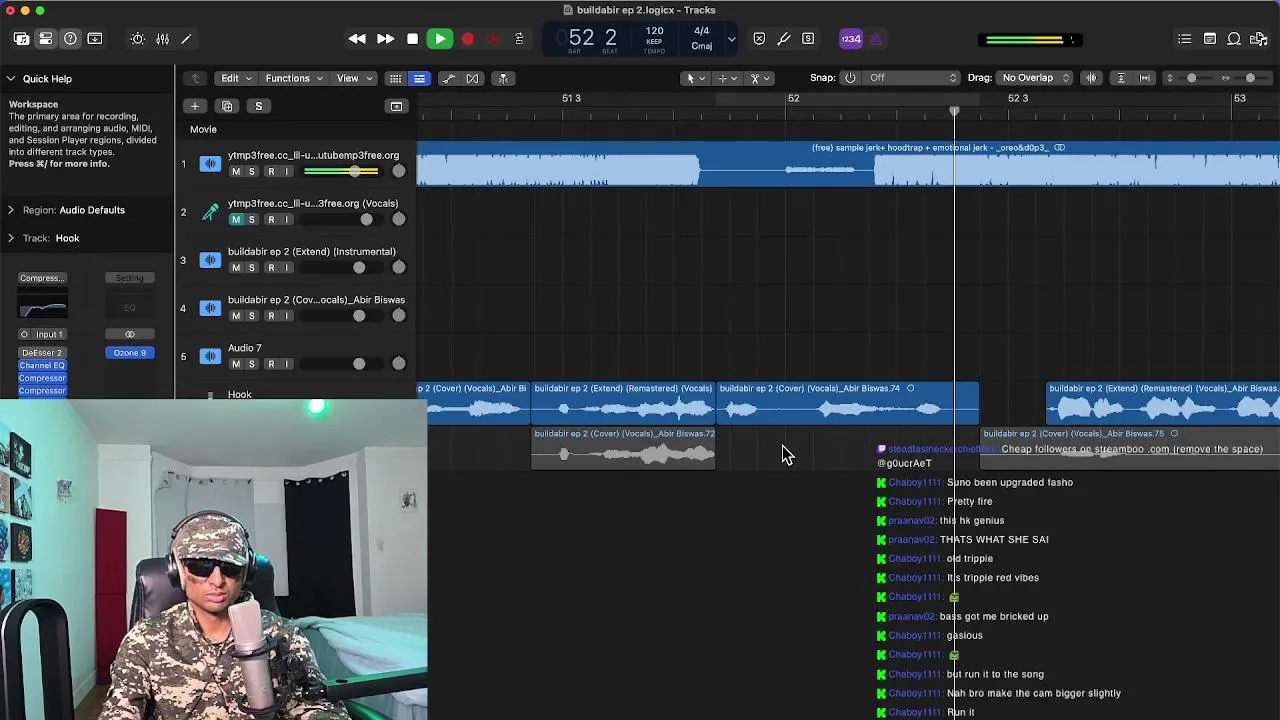Image resolution: width=1280 pixels, height=720 pixels.
Task: Open the View menu in tracks area
Action: tap(354, 78)
